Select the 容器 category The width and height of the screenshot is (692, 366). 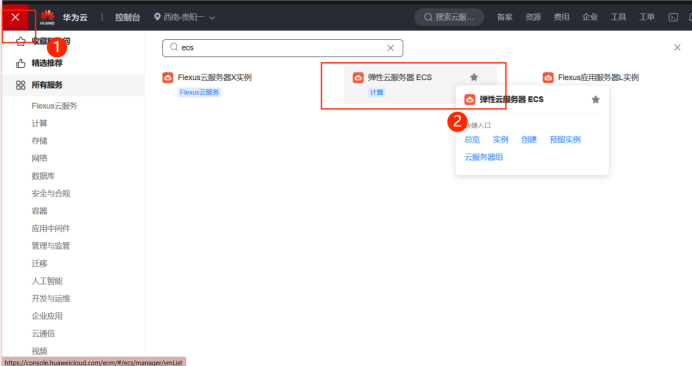(x=39, y=211)
